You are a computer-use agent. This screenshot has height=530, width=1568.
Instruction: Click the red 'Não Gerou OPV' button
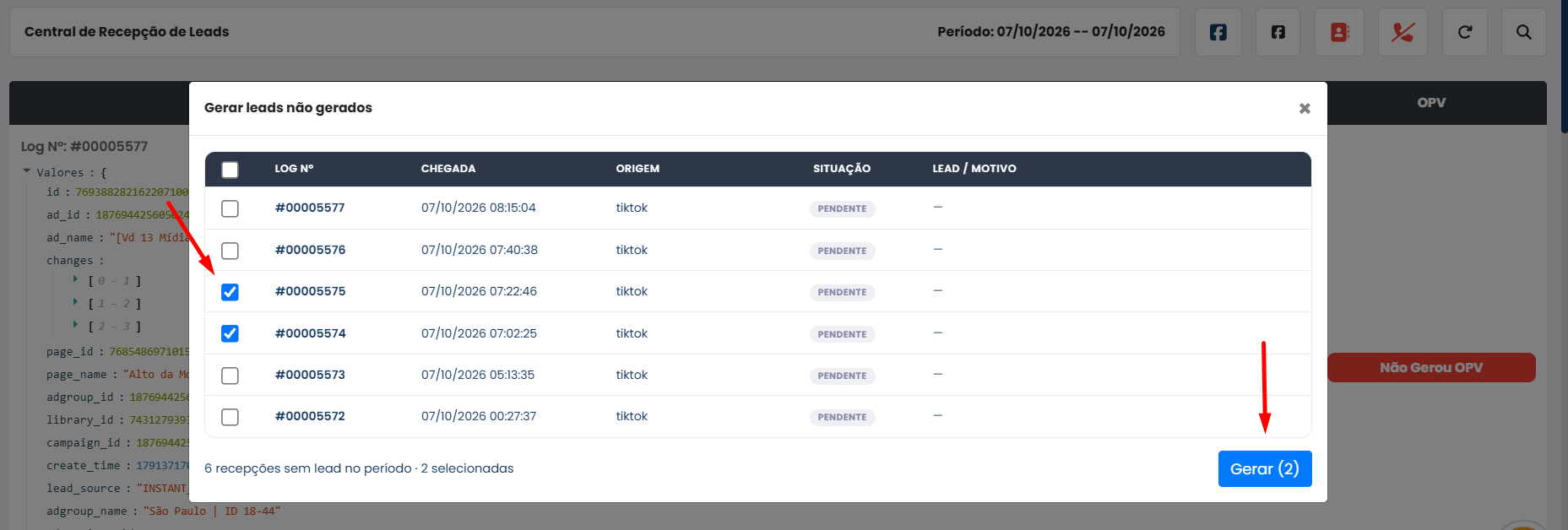[x=1431, y=368]
